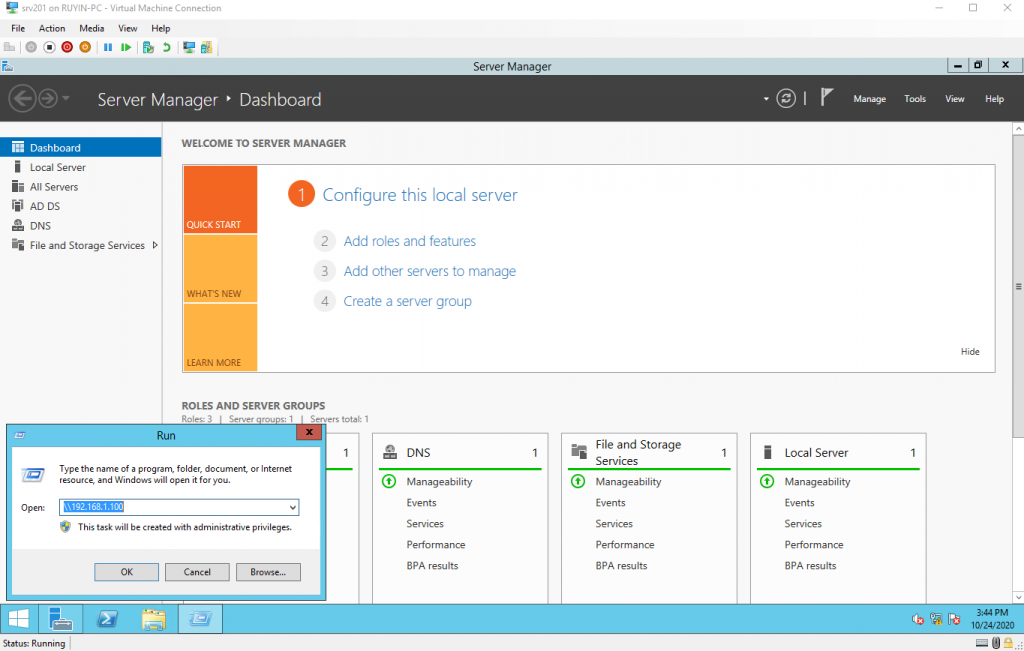Open the Action menu
Viewport: 1024px width, 651px height.
pos(52,28)
